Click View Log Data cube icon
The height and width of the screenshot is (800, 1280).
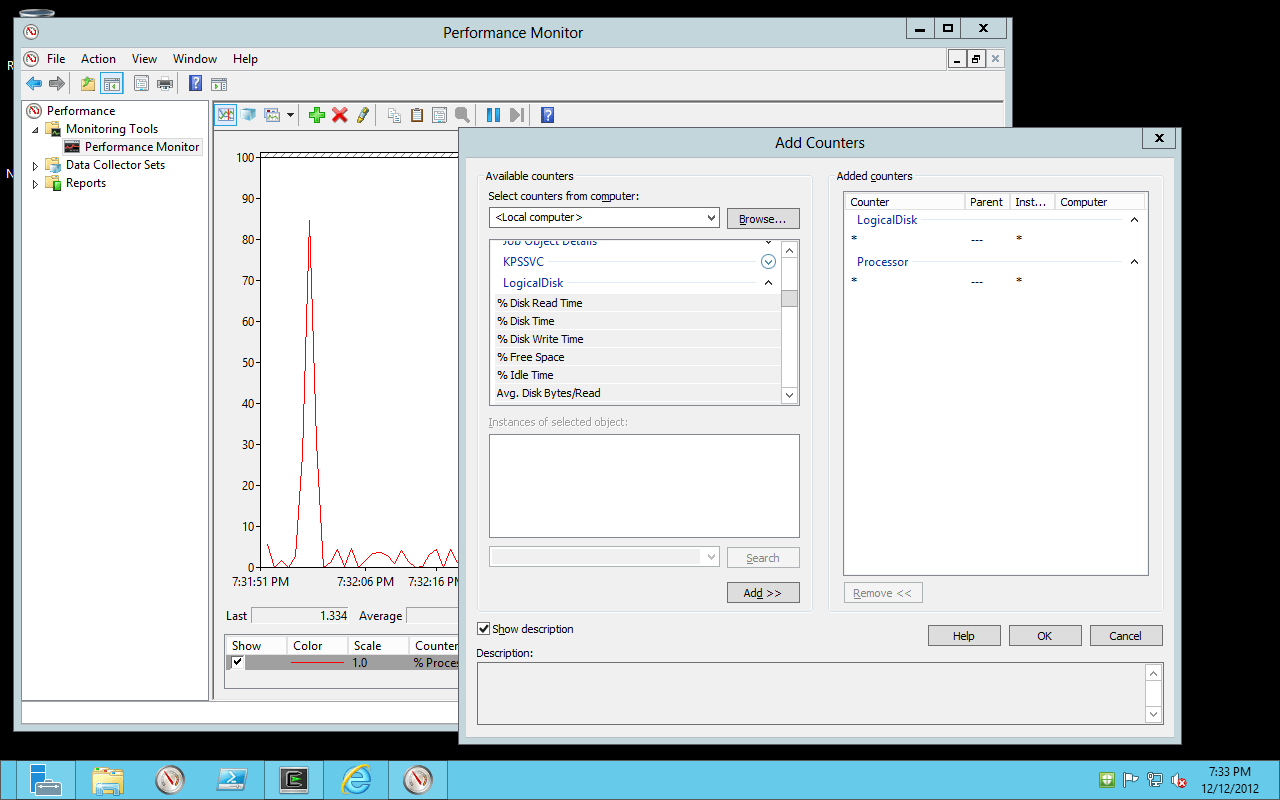(x=249, y=115)
